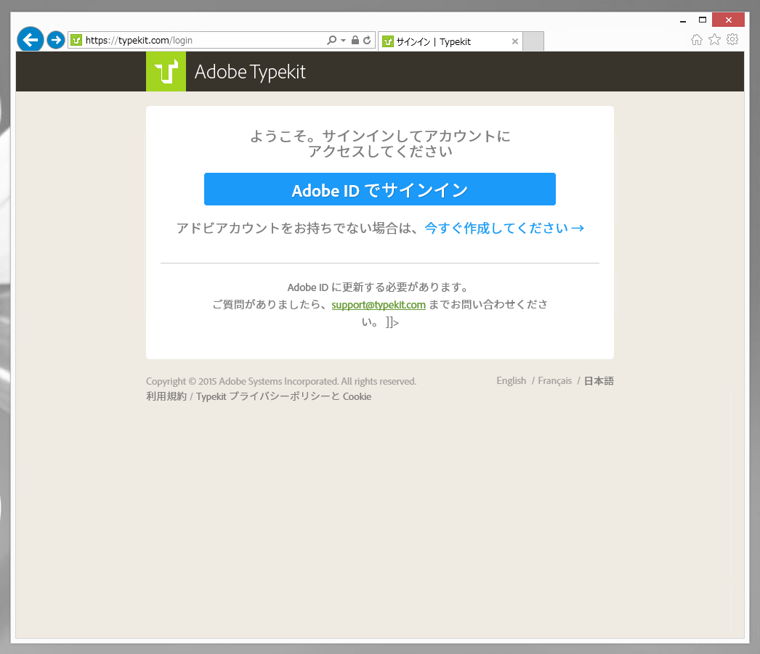
Task: Open the browser home page icon
Action: 697,40
